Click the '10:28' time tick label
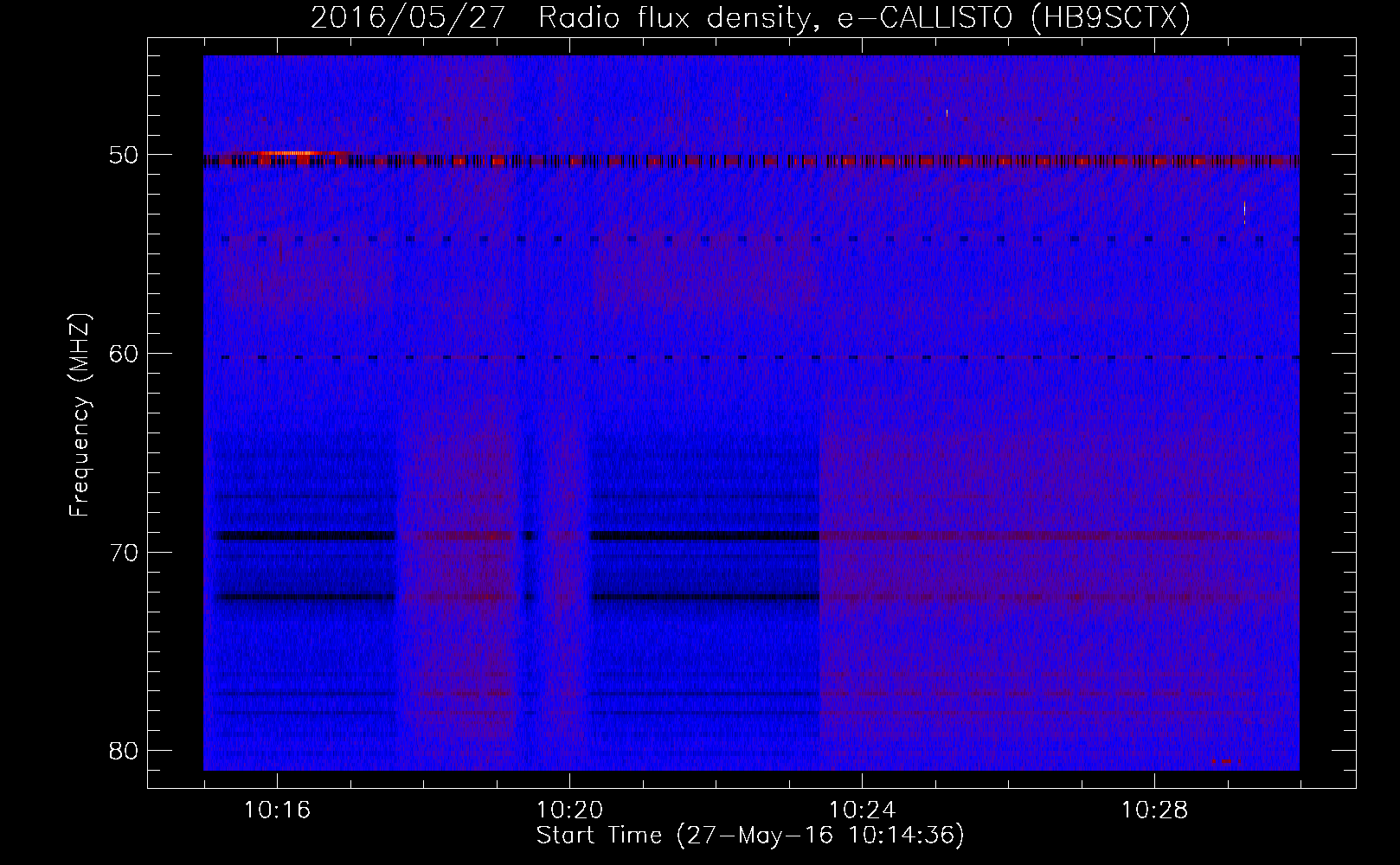Screen dimensions: 1400x865 [1154, 811]
